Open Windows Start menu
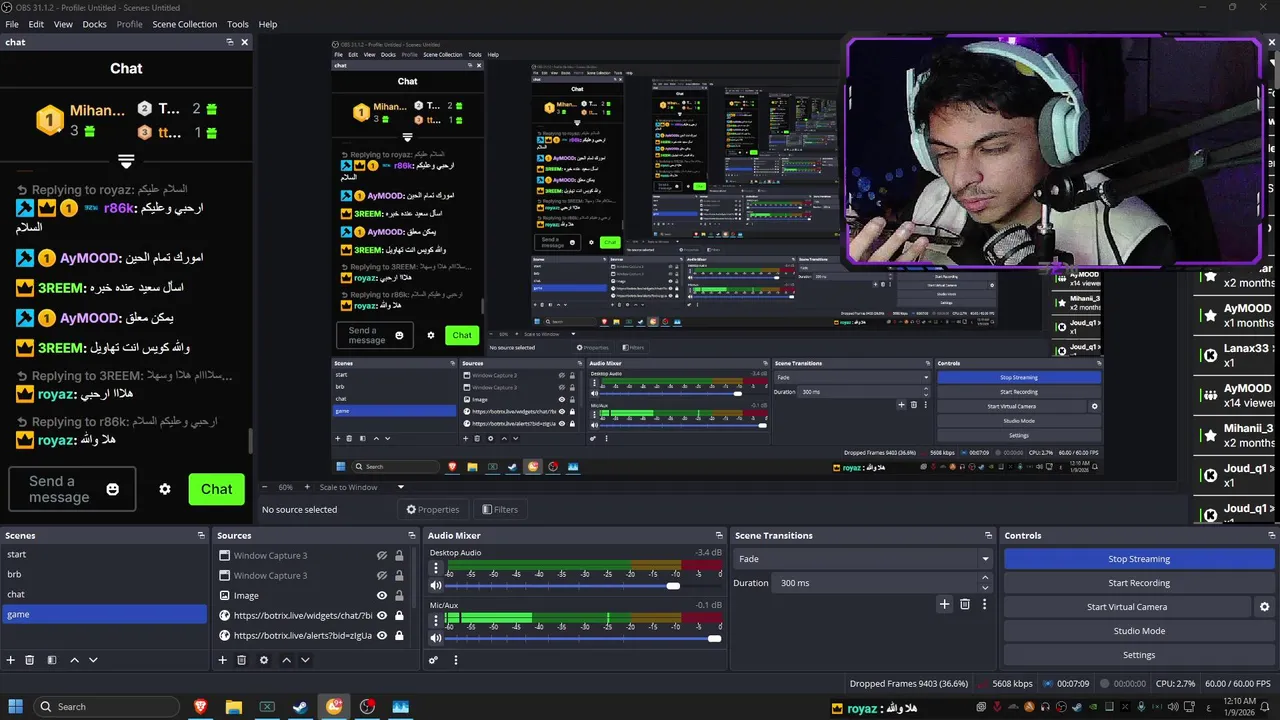Image resolution: width=1280 pixels, height=720 pixels. (x=17, y=706)
